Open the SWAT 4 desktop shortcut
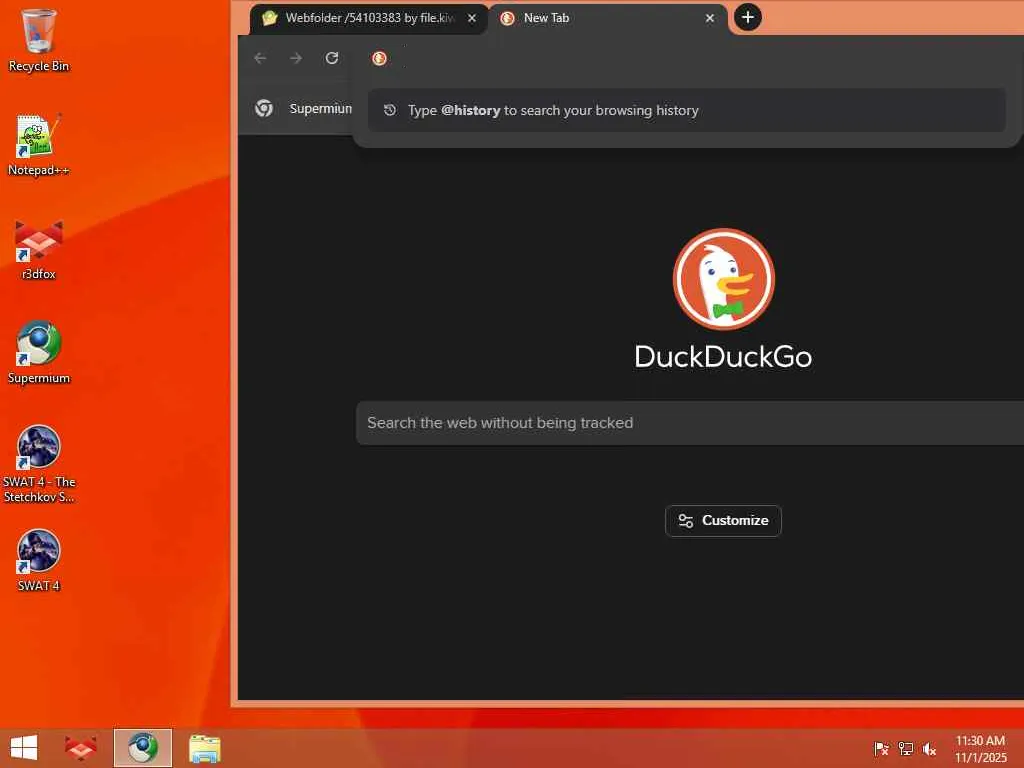 coord(39,560)
